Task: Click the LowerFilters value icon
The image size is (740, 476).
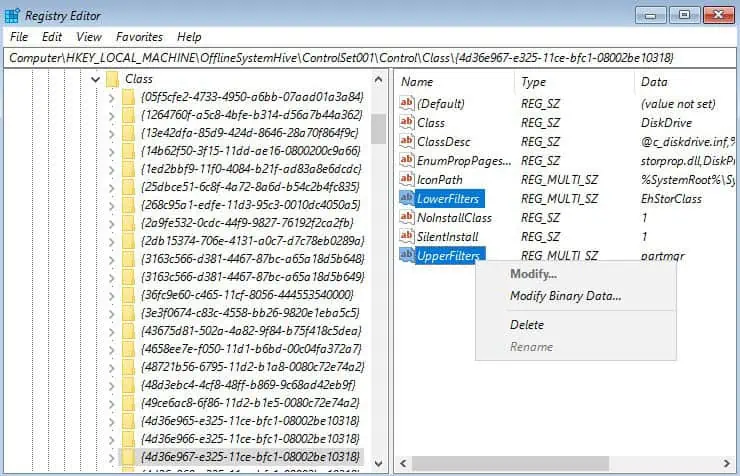Action: (x=406, y=198)
